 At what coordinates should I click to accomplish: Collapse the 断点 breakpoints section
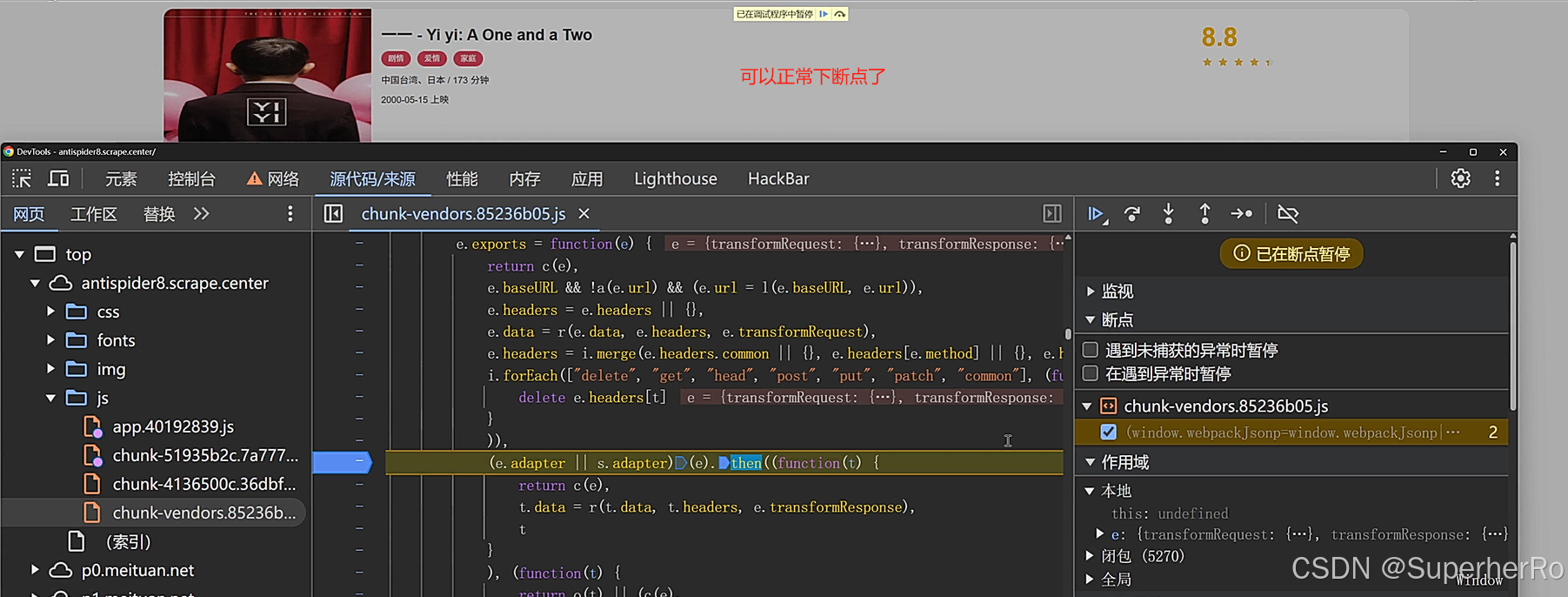pyautogui.click(x=1091, y=320)
